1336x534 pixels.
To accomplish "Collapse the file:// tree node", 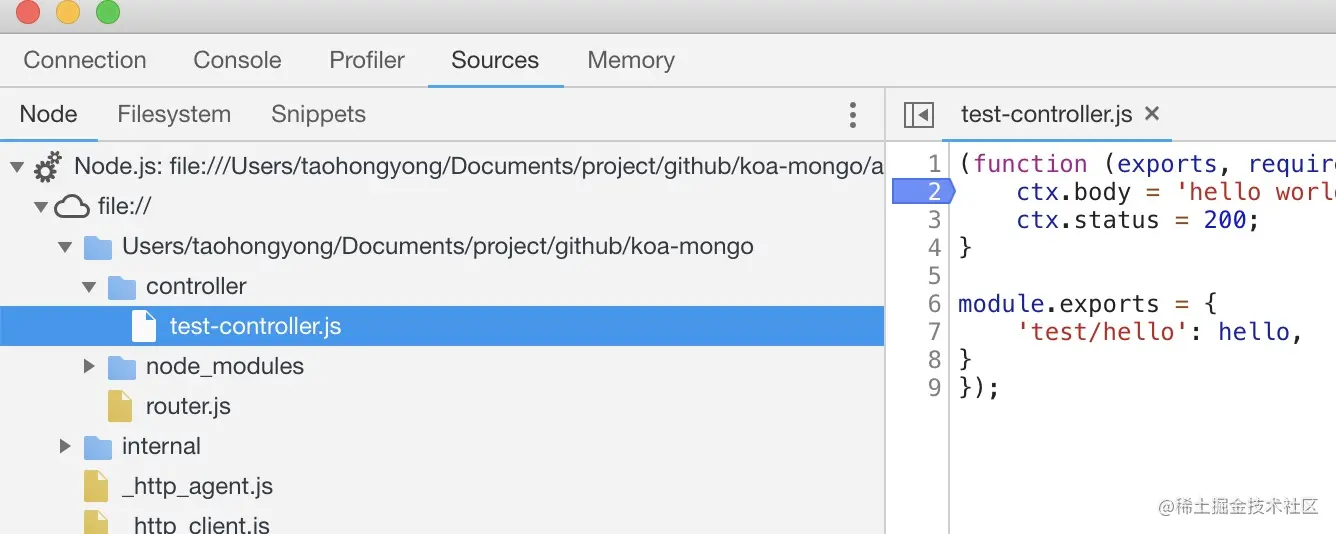I will [x=41, y=207].
